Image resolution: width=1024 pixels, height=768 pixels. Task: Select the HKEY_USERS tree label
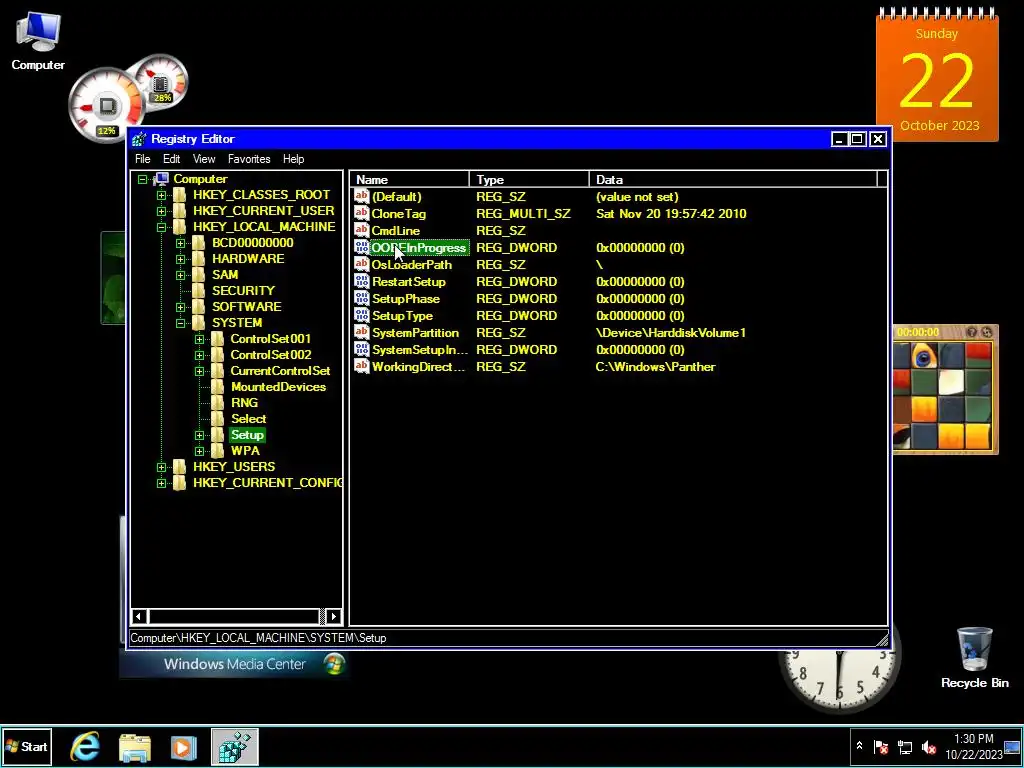pos(234,467)
